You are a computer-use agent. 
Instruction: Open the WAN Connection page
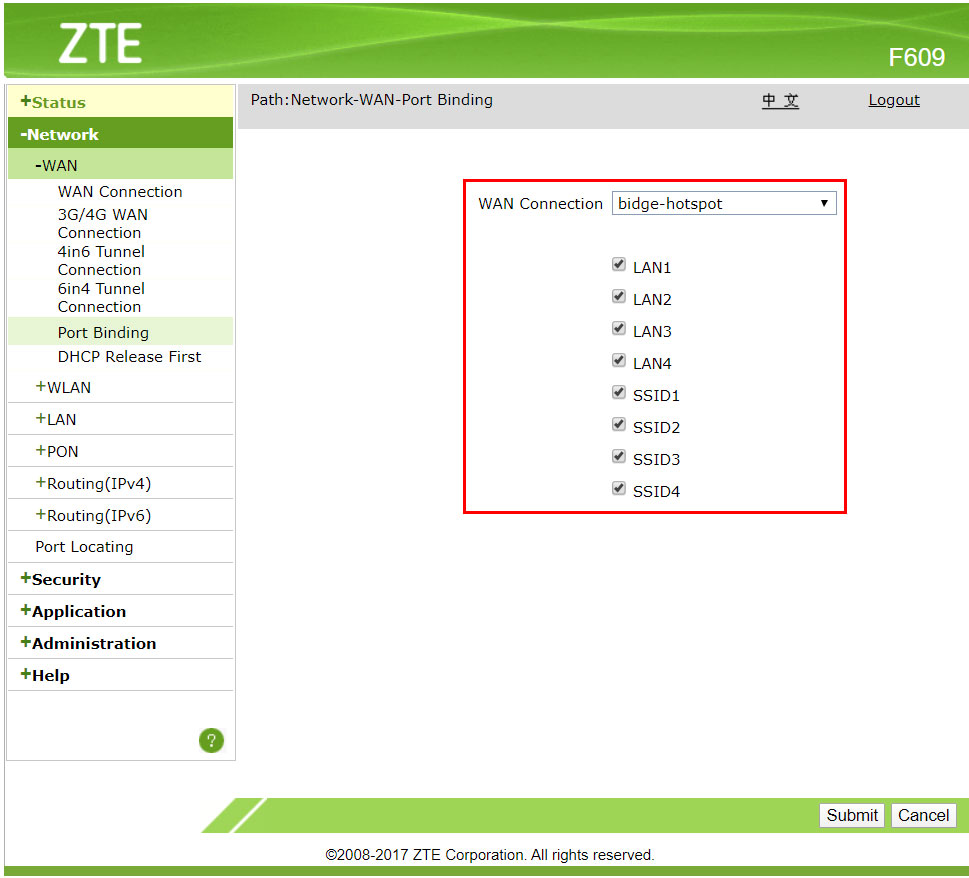120,192
